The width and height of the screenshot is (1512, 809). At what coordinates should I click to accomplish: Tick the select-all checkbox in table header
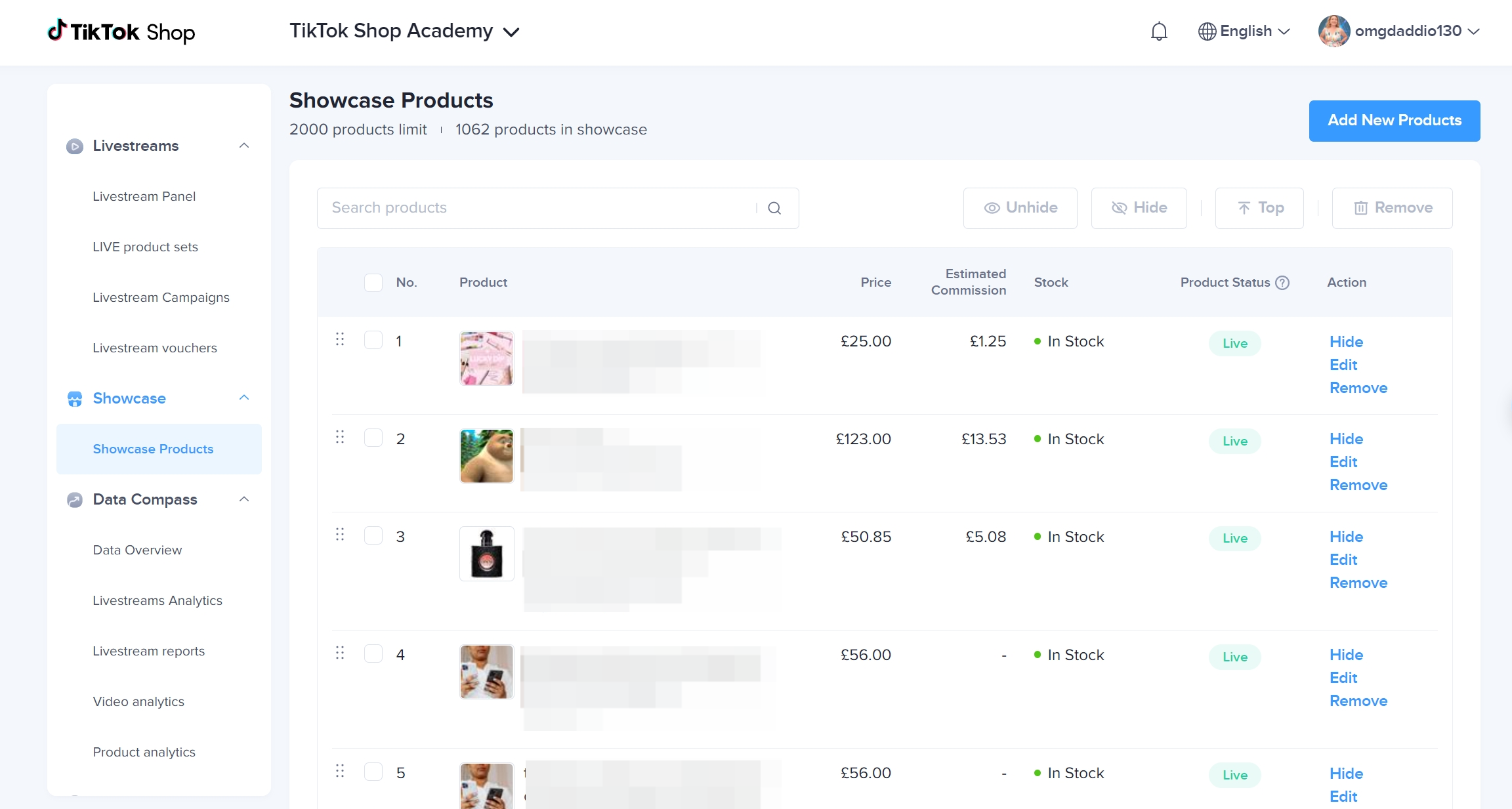[373, 283]
